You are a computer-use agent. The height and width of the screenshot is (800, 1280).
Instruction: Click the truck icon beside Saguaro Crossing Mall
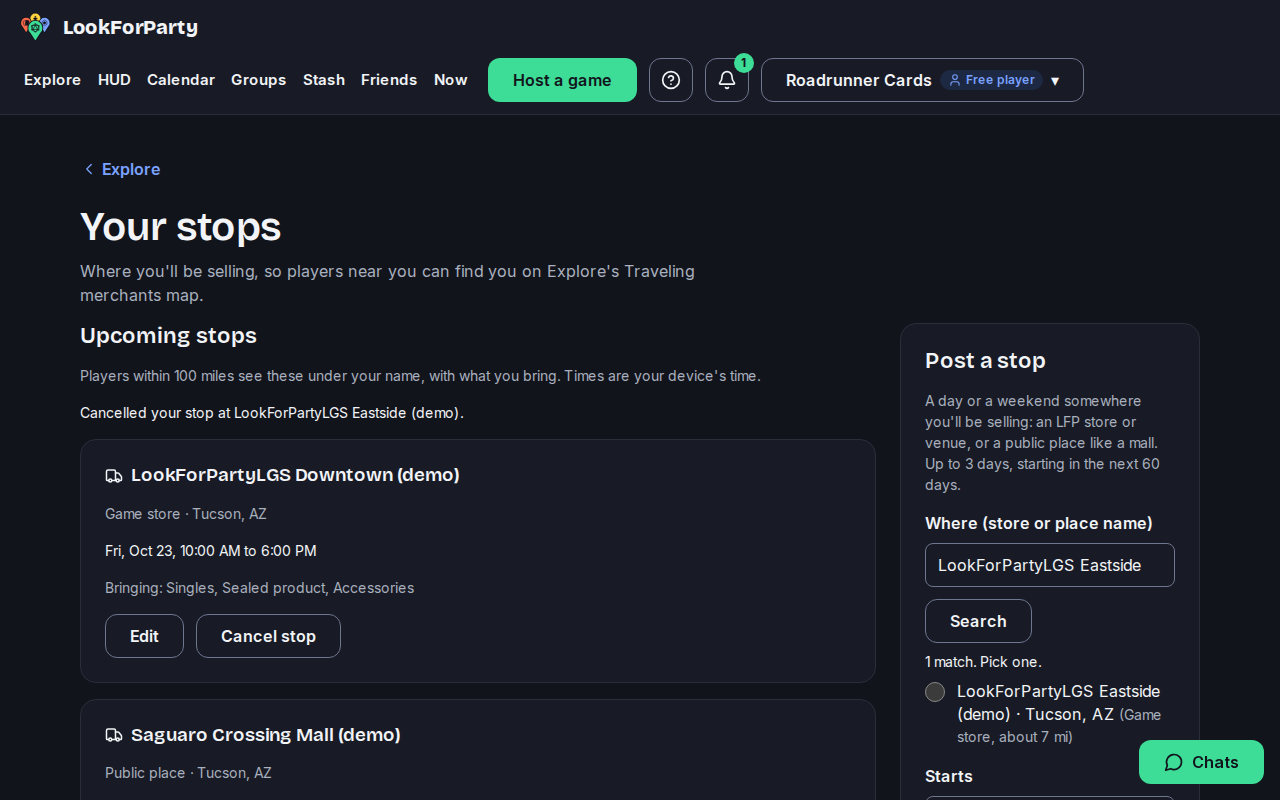point(114,736)
